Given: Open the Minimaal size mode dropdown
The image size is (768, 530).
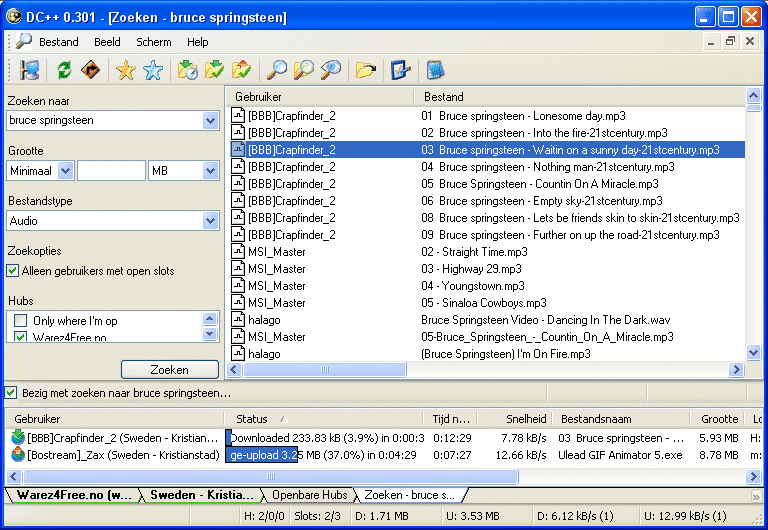Looking at the screenshot, I should point(66,170).
